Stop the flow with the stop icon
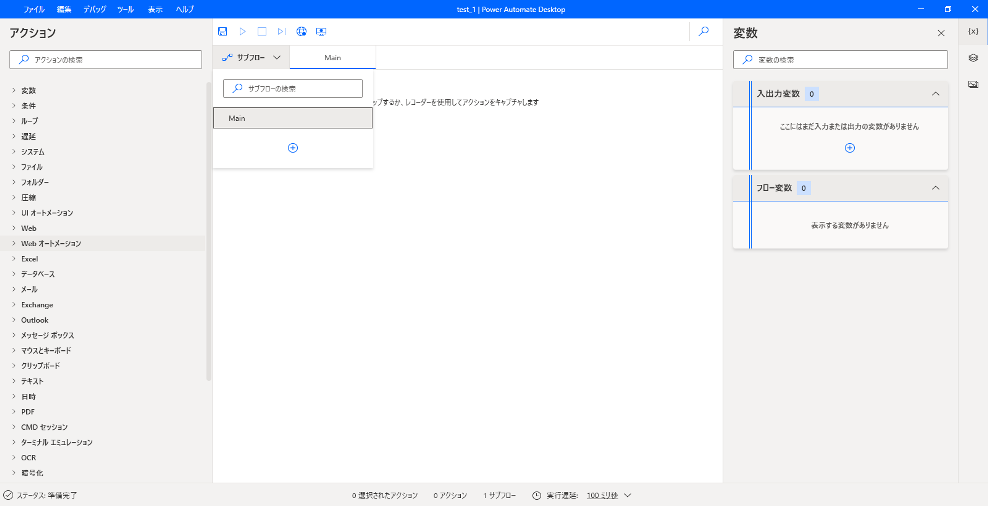 click(x=262, y=32)
